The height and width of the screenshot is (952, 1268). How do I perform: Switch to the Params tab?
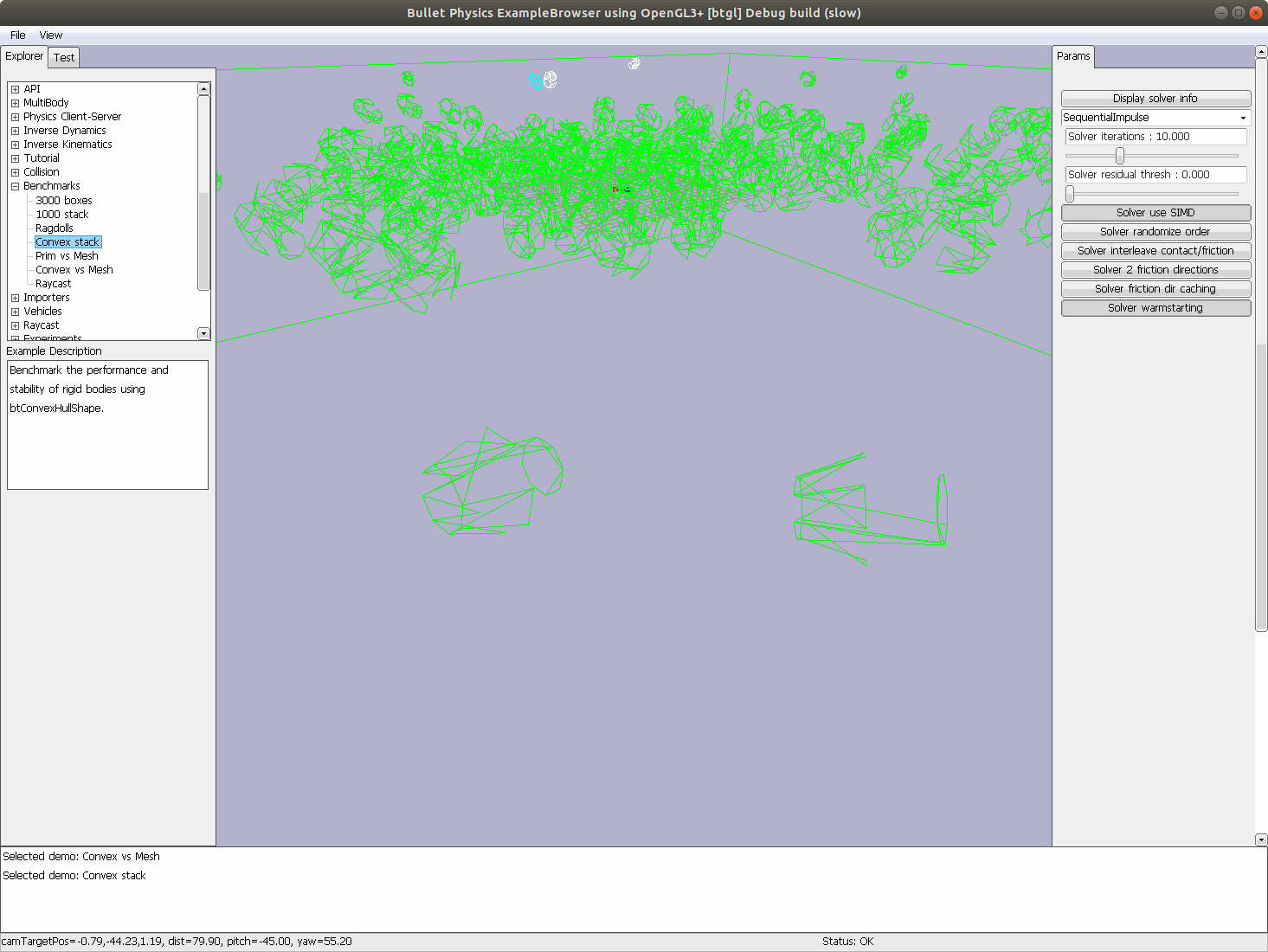point(1073,55)
